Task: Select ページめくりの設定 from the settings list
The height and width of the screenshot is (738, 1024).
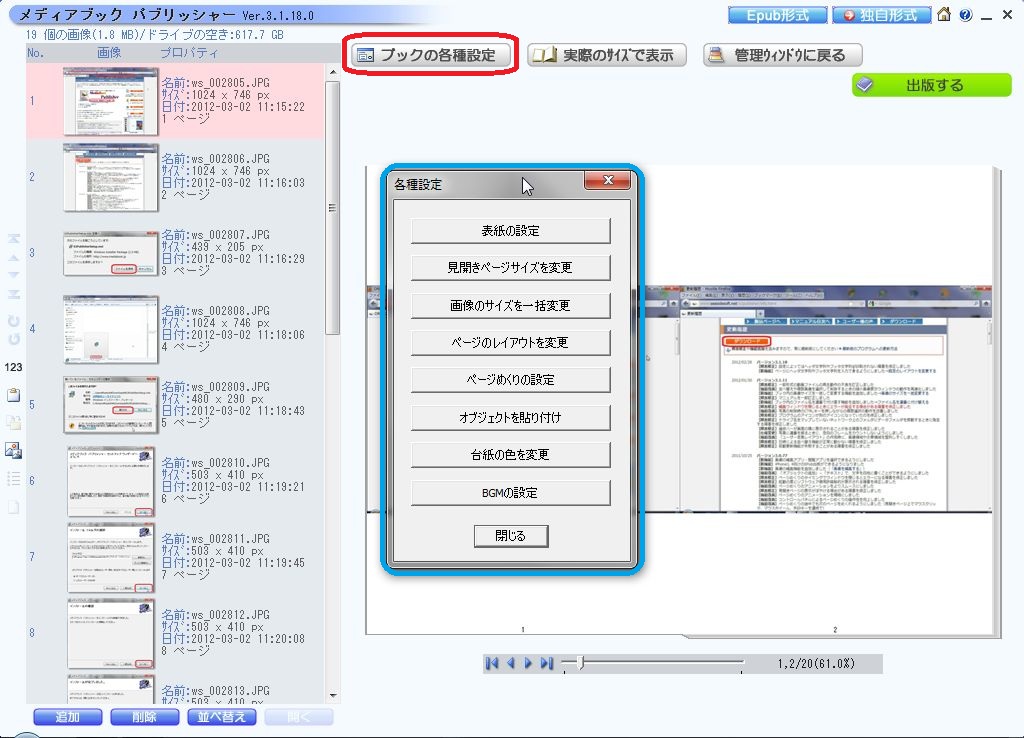Action: point(510,379)
